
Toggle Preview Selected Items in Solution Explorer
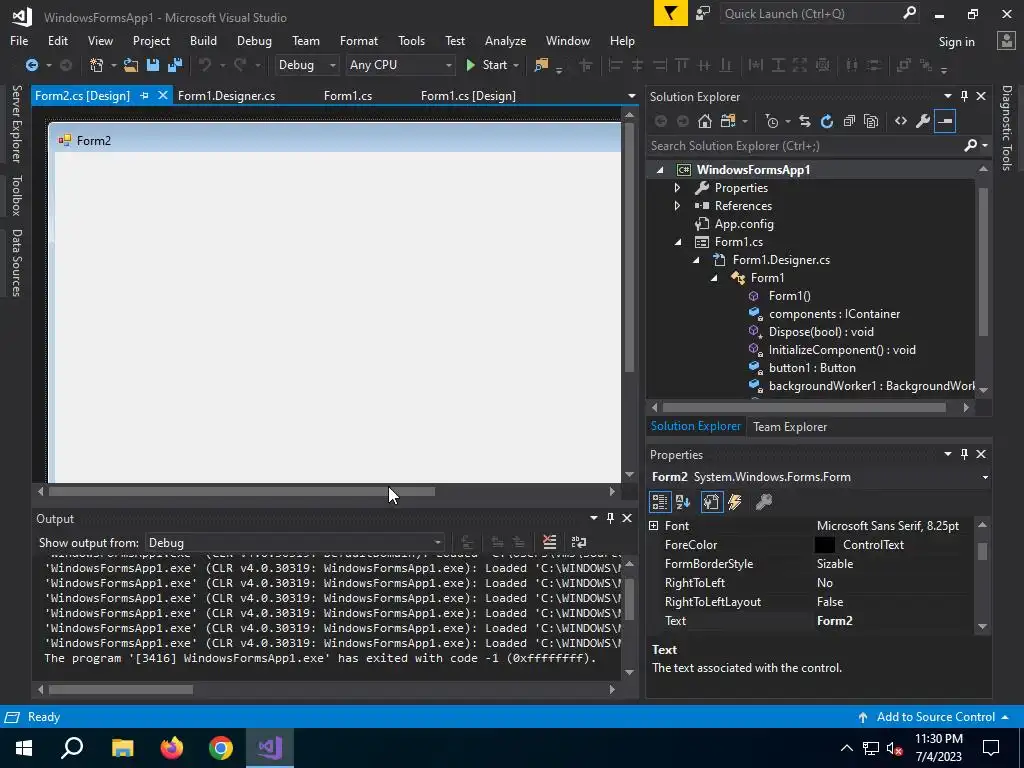point(945,121)
